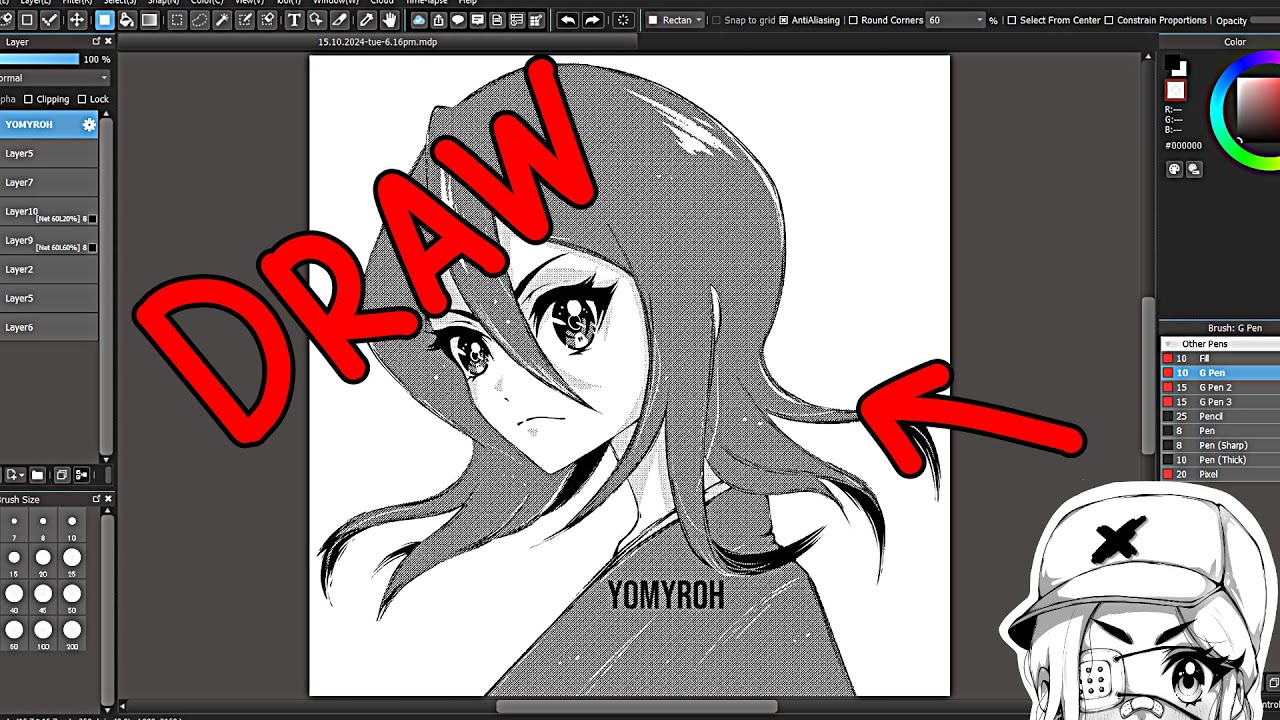1280x720 pixels.
Task: Select Layer2 in the layer list
Action: click(49, 269)
